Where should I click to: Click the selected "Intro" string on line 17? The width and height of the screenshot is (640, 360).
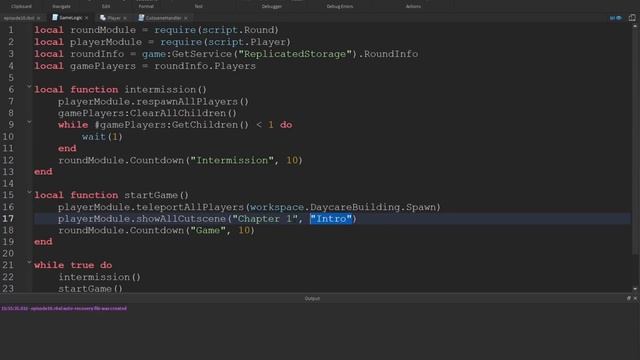pos(331,219)
